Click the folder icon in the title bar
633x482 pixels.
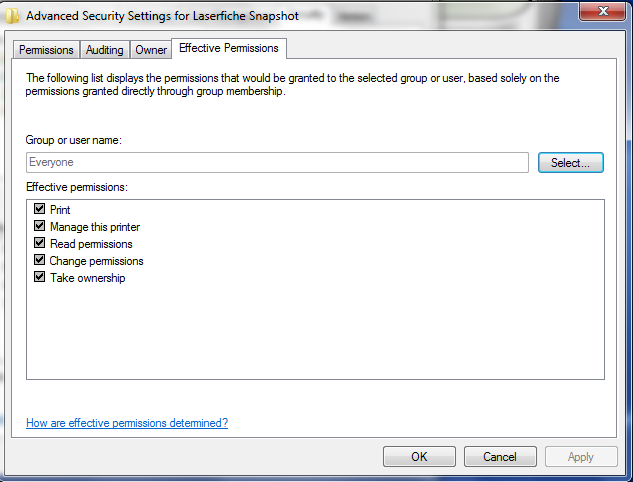[x=12, y=16]
